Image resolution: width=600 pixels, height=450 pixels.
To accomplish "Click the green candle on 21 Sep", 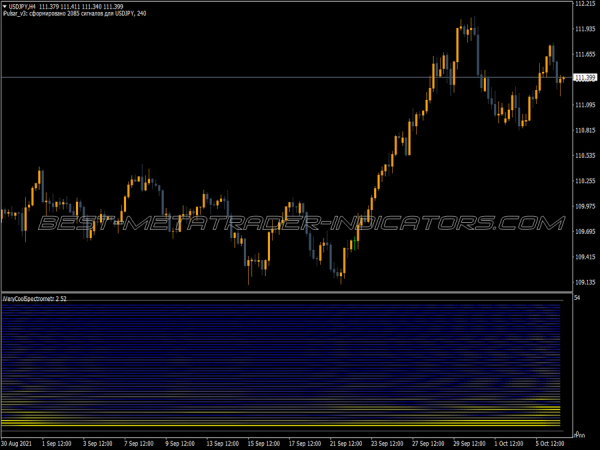I will pyautogui.click(x=355, y=243).
